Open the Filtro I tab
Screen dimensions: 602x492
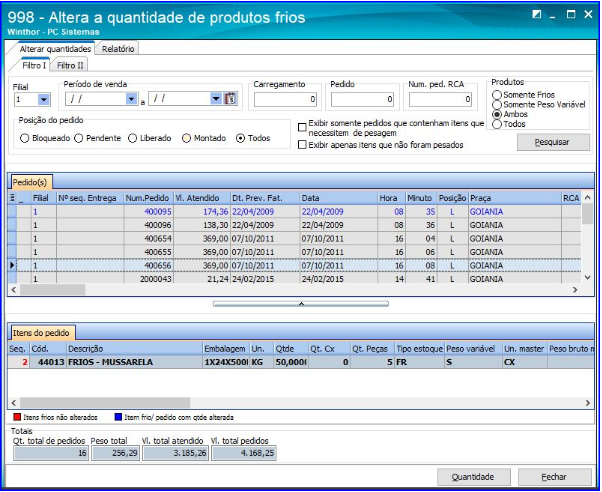[34, 65]
